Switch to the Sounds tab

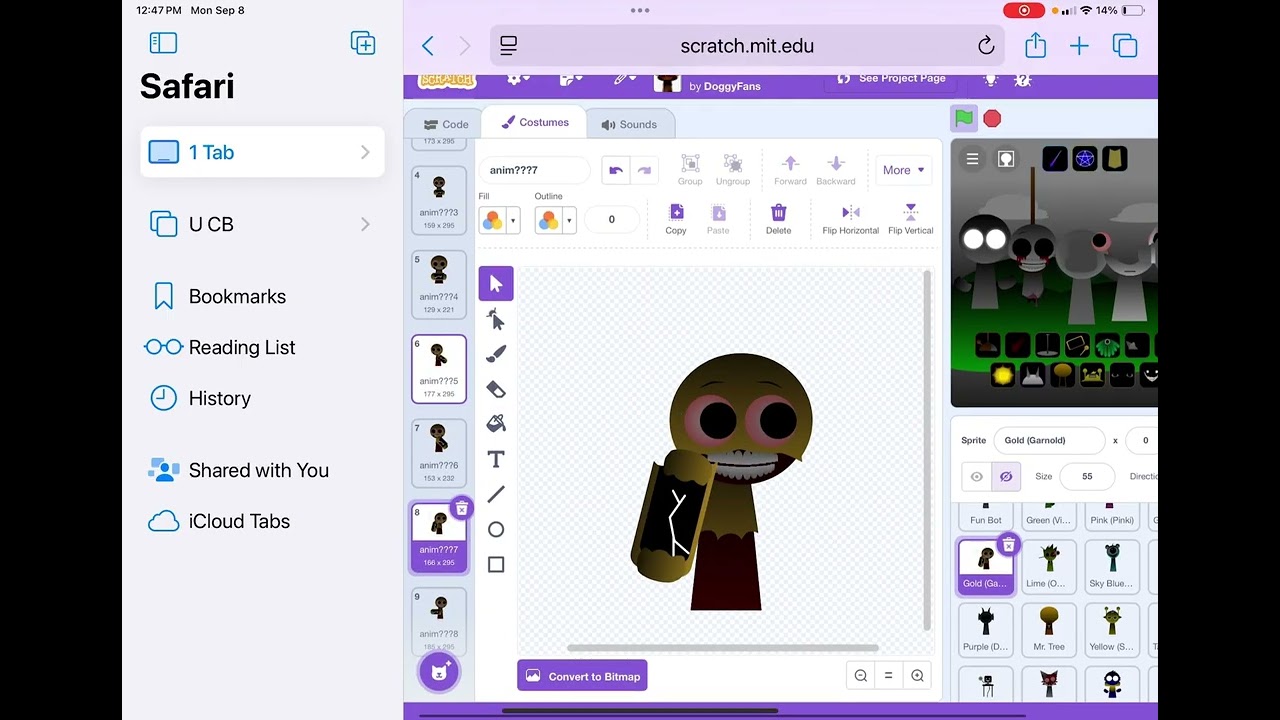pos(630,125)
